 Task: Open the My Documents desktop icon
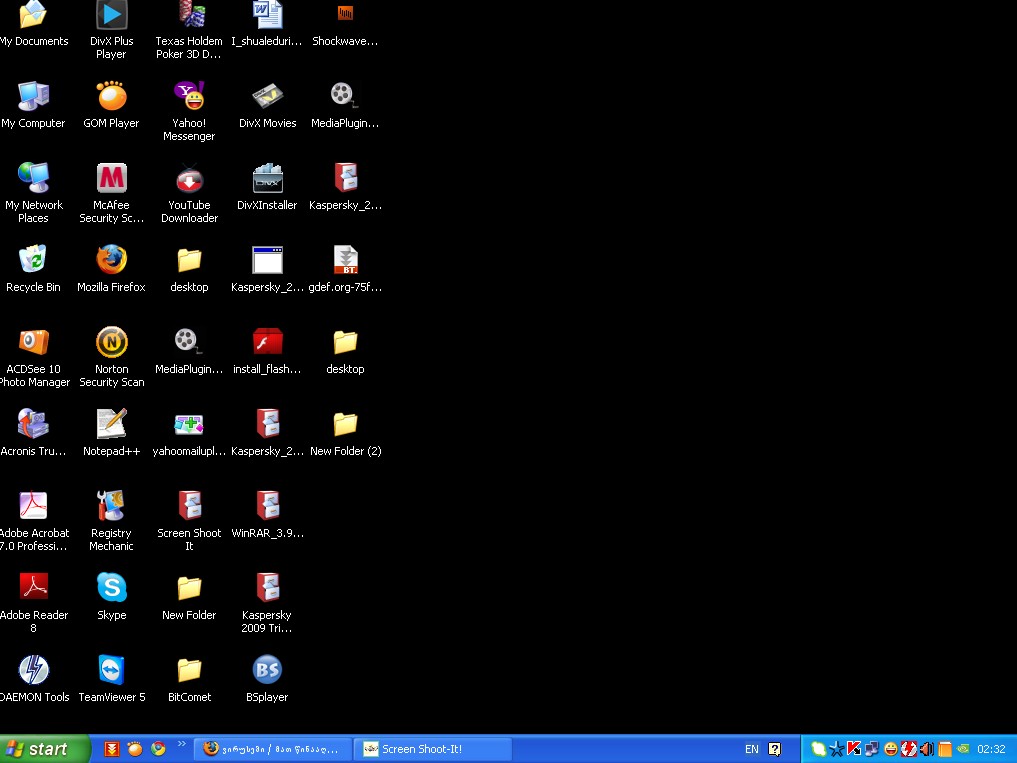coord(33,25)
